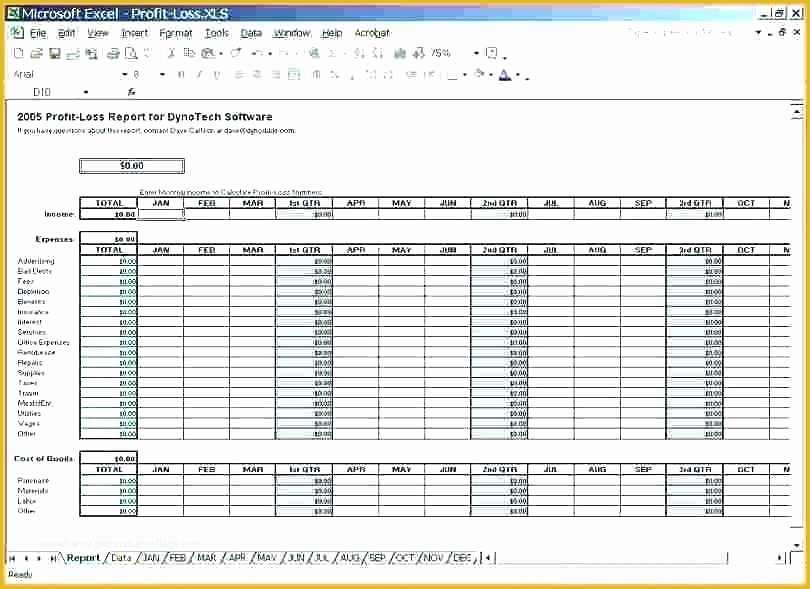The image size is (810, 589).
Task: Click the Paste clipboard icon
Action: click(208, 53)
